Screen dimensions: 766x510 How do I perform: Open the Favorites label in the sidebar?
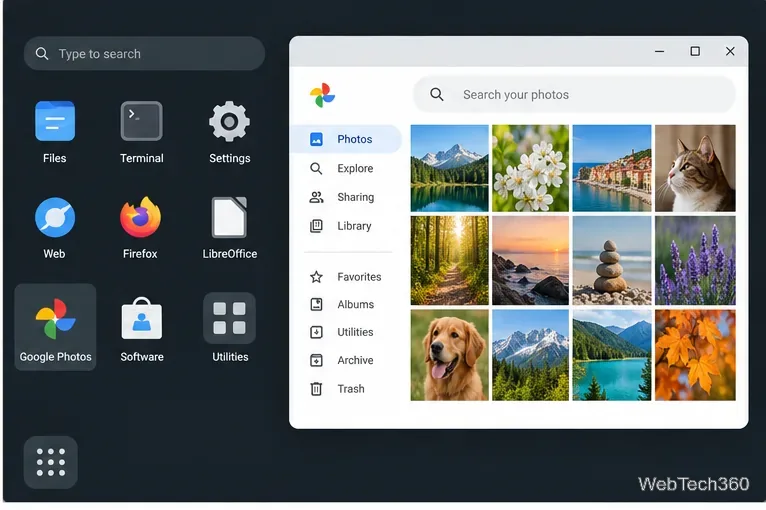359,277
